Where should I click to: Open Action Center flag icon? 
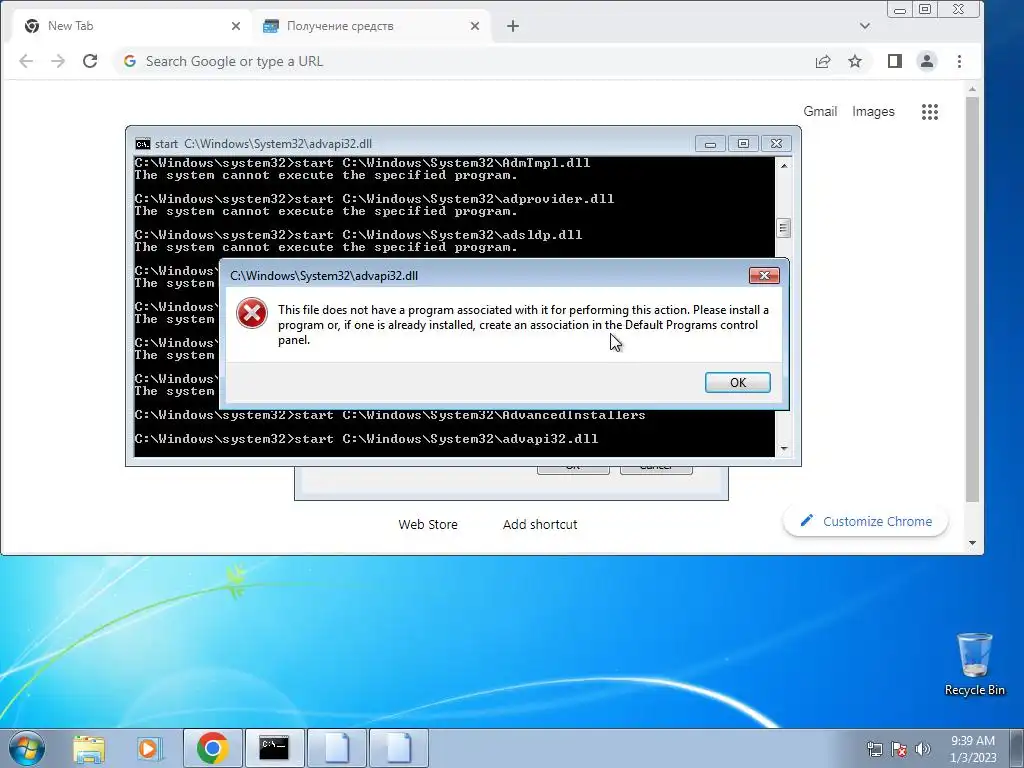coord(899,749)
